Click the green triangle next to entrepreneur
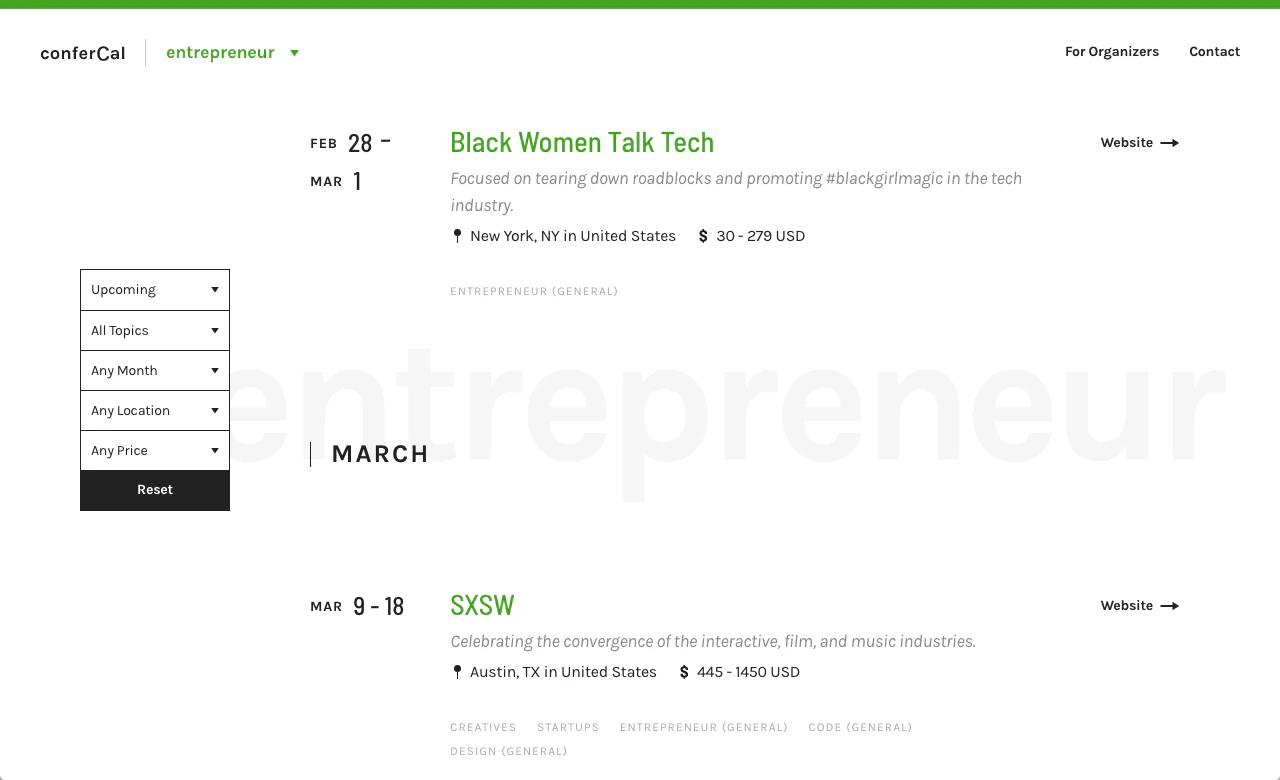The height and width of the screenshot is (780, 1280). 294,53
